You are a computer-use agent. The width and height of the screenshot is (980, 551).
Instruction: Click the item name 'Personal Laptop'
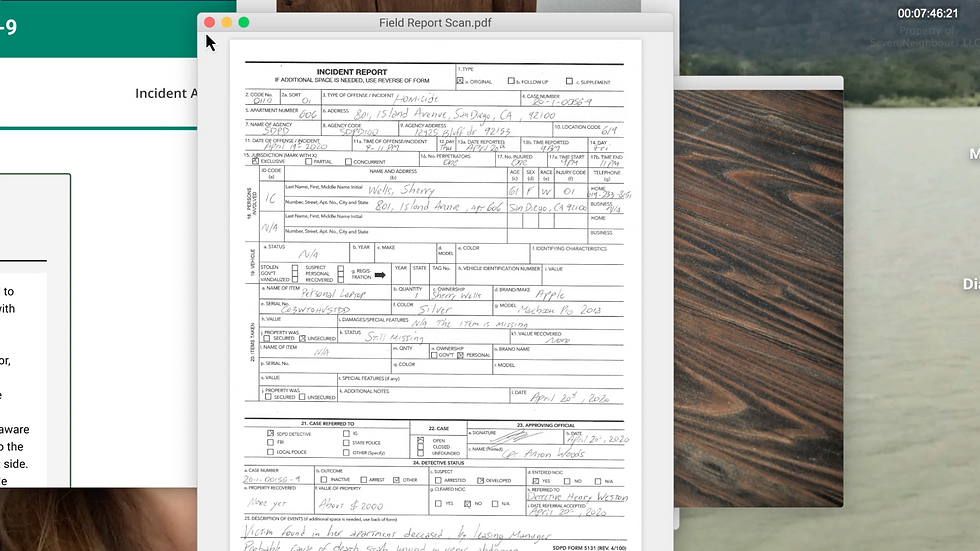(x=333, y=293)
